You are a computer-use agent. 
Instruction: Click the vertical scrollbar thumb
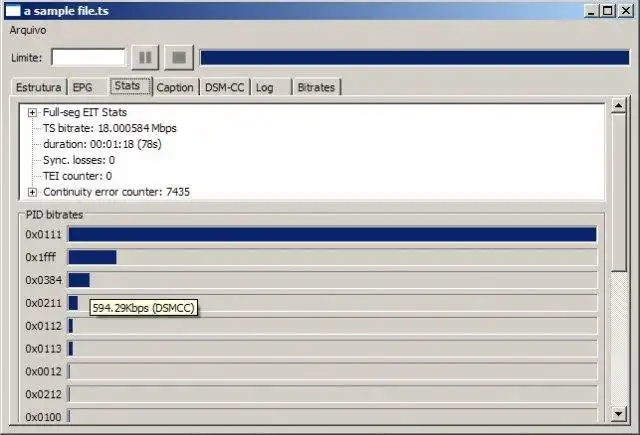[x=619, y=193]
